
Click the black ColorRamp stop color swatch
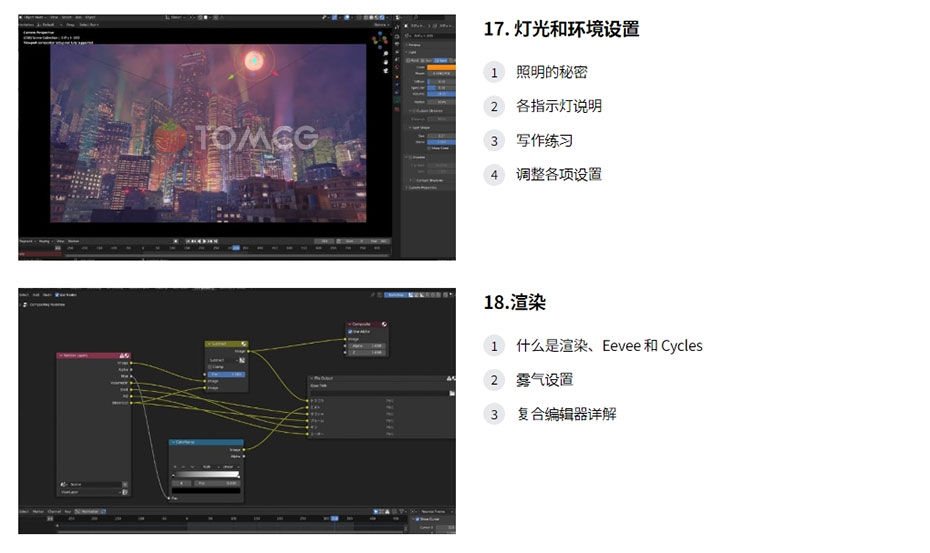click(206, 491)
